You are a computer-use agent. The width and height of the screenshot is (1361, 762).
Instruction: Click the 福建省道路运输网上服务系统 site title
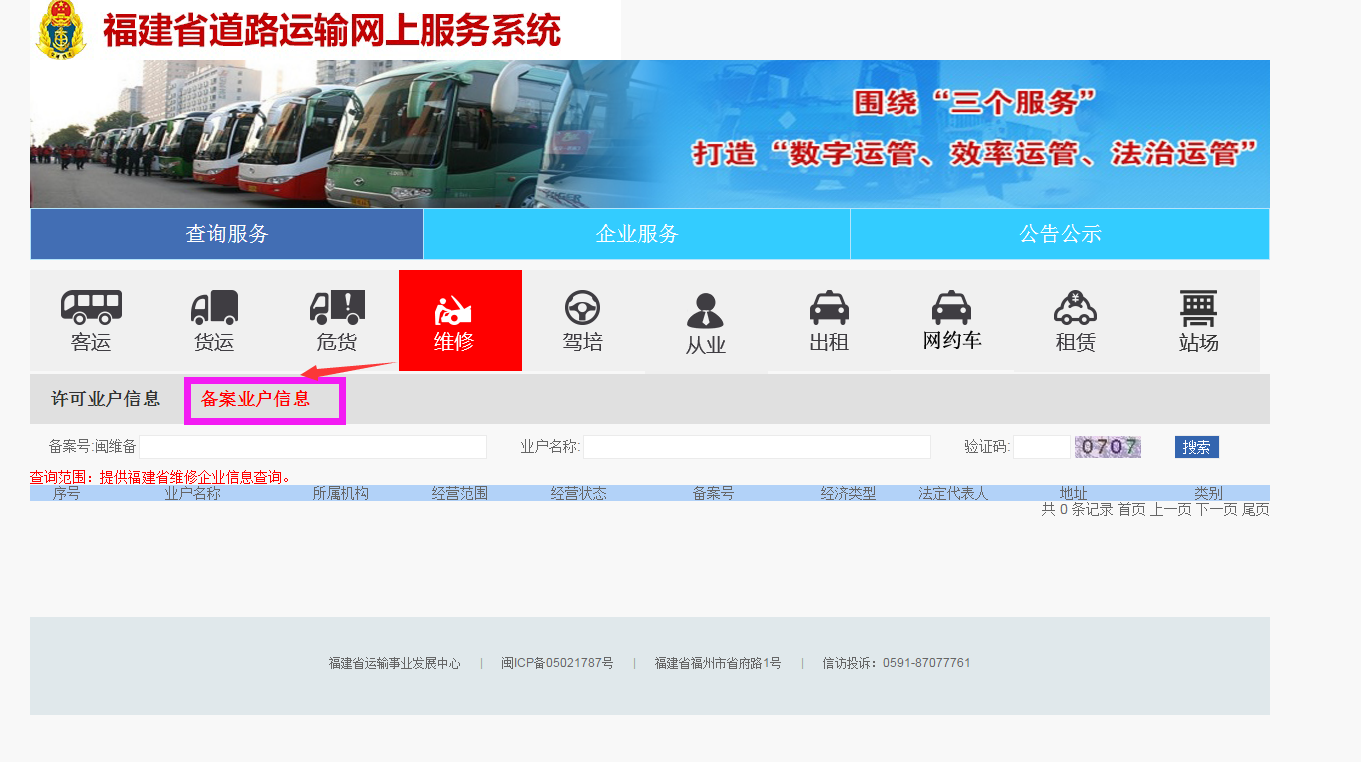point(331,30)
